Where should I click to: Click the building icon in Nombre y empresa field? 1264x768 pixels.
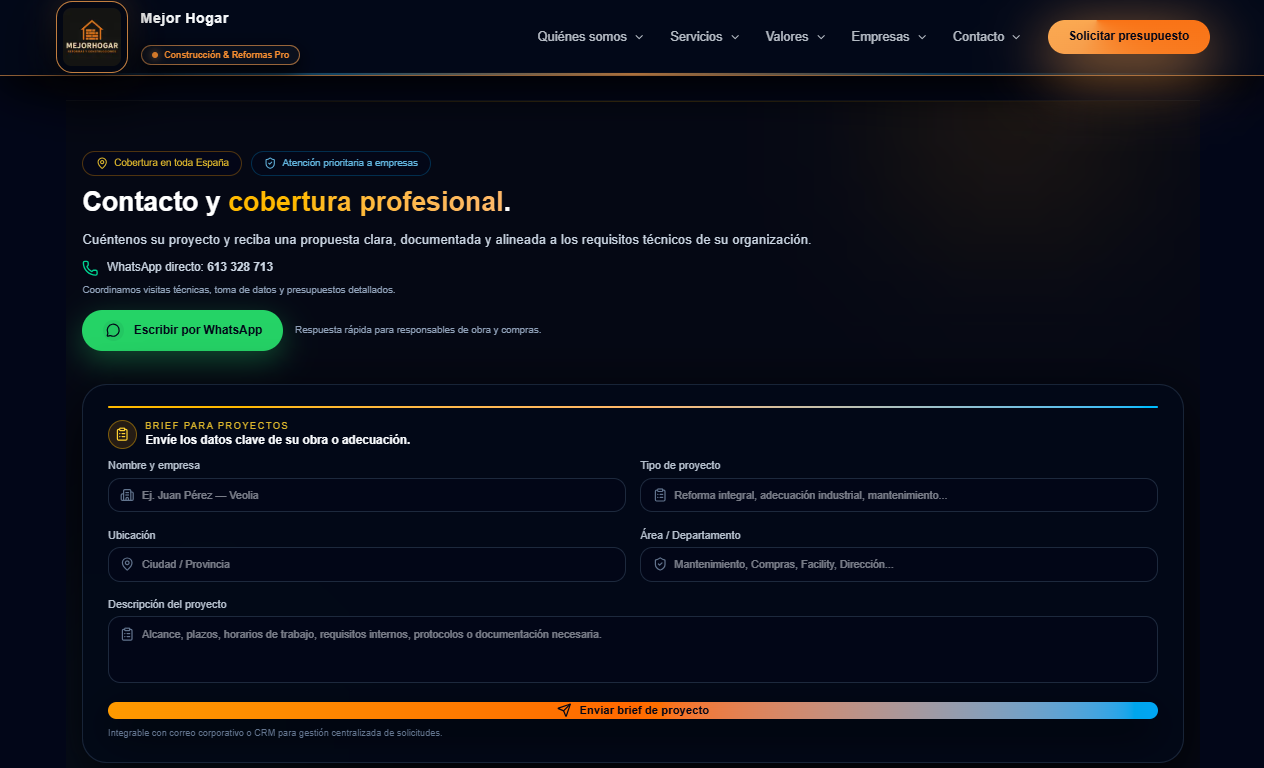pos(127,494)
